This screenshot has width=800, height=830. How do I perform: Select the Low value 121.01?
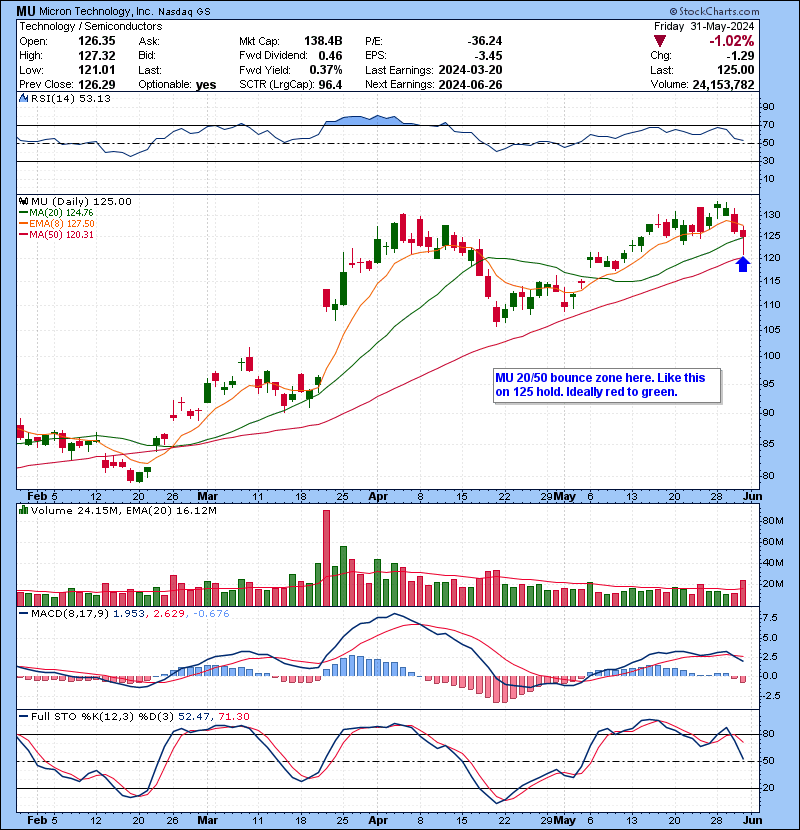tap(97, 70)
